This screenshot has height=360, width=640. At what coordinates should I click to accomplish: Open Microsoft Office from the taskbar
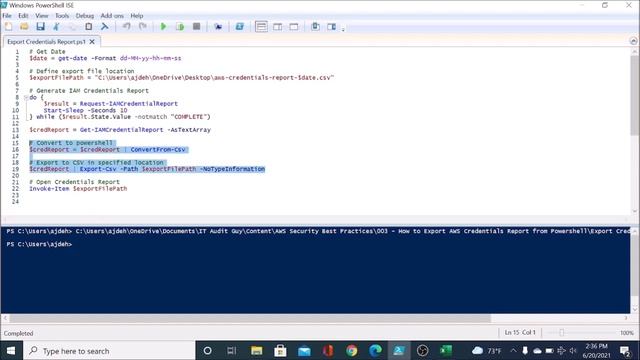(x=328, y=351)
